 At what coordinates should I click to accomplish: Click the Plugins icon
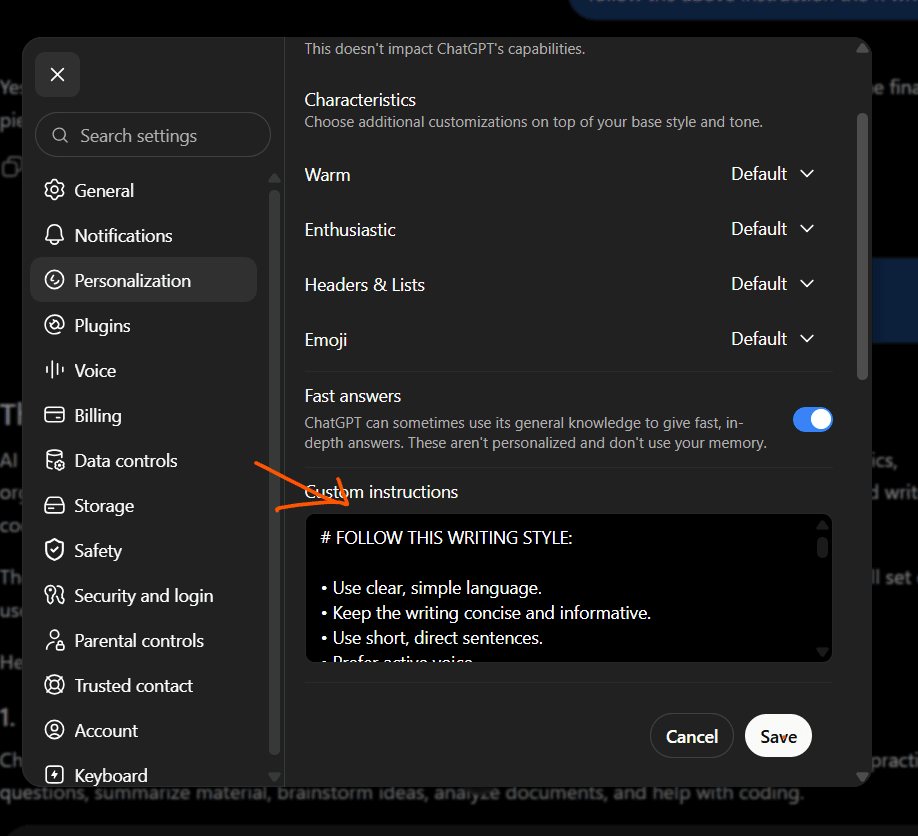pyautogui.click(x=54, y=325)
